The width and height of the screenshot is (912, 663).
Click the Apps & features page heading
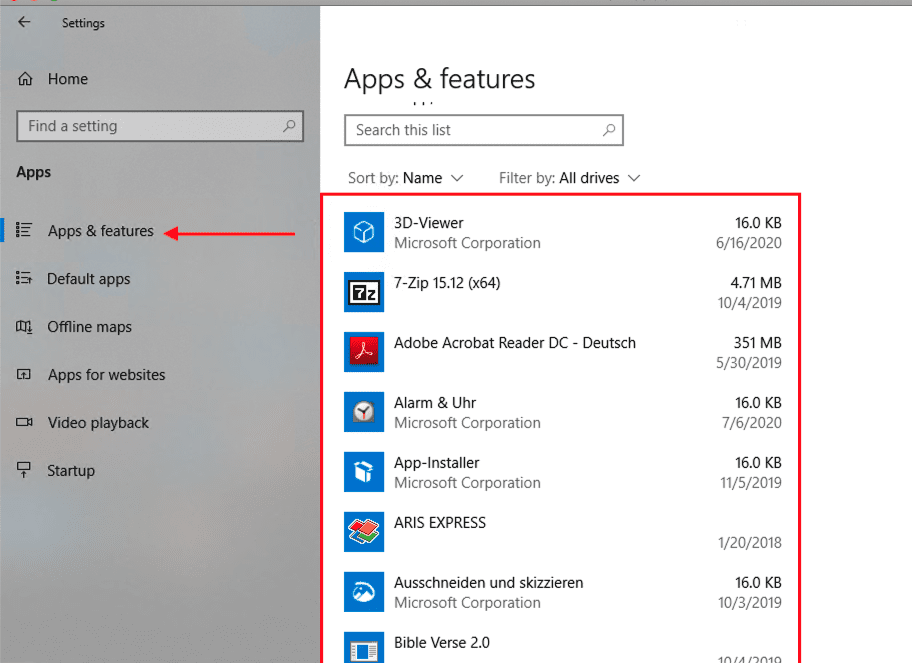439,79
